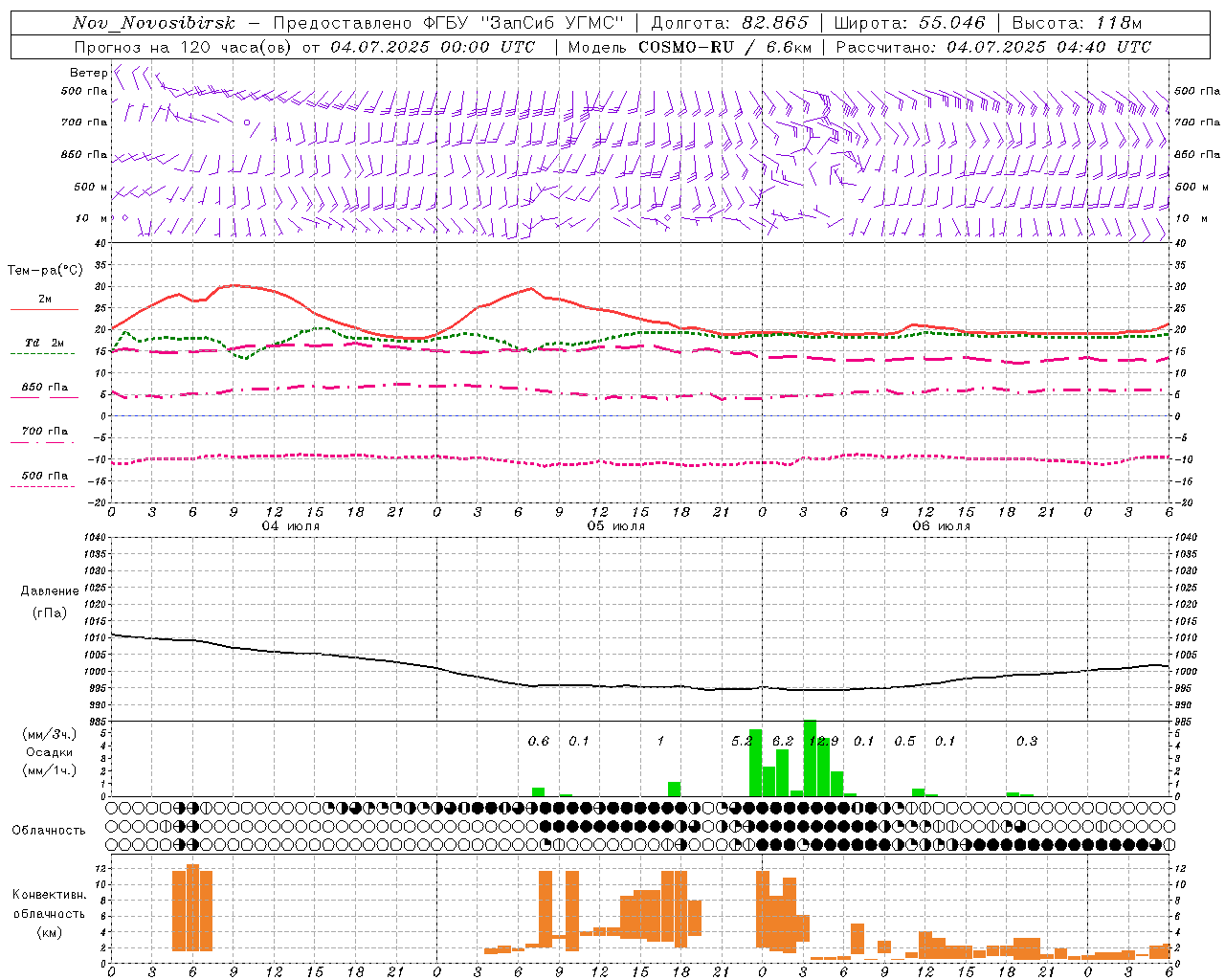Select the '0.6' precipitation amount value

(539, 741)
